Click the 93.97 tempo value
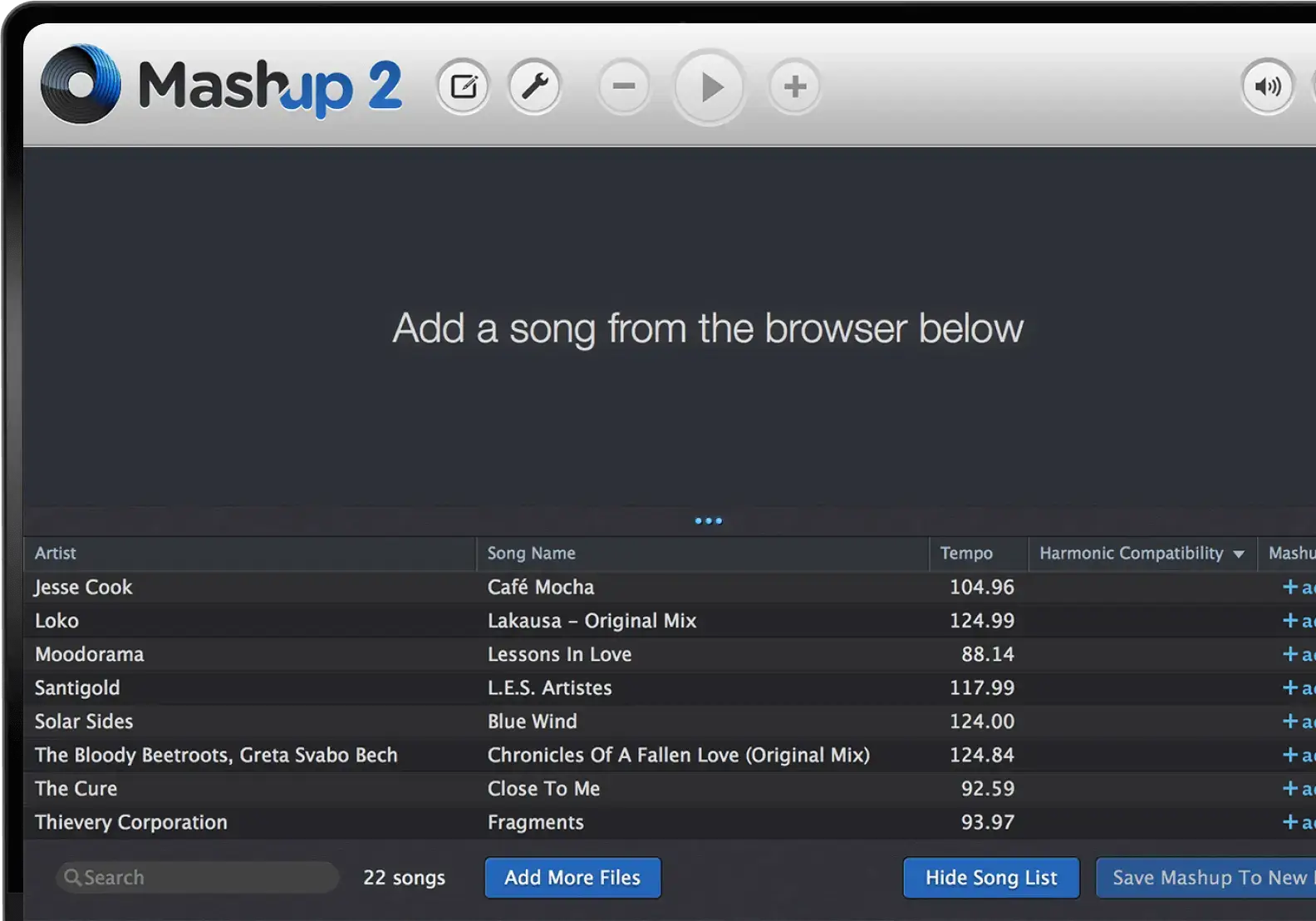This screenshot has height=921, width=1316. pyautogui.click(x=988, y=822)
